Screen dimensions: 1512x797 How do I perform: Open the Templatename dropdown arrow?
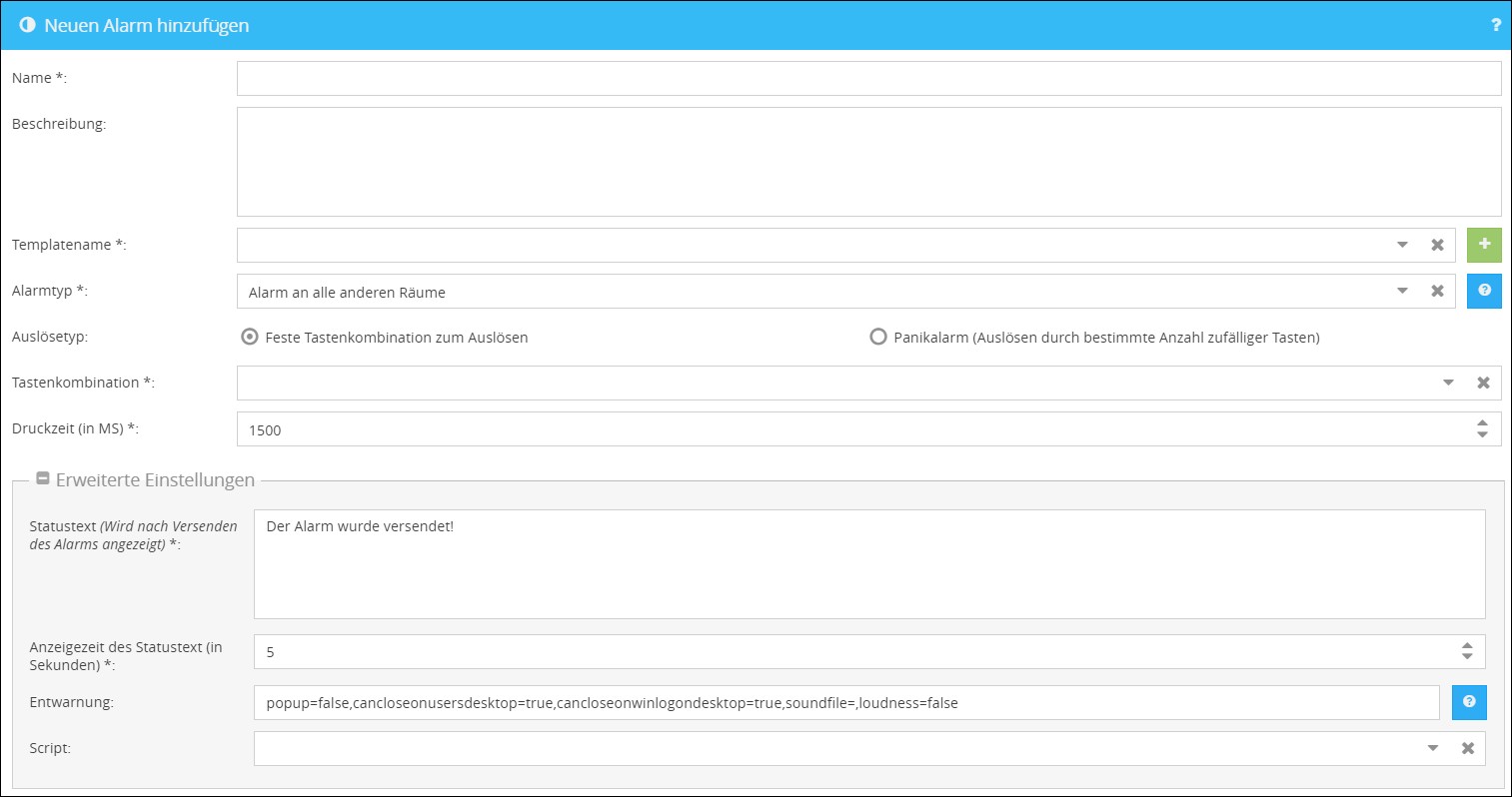coord(1402,245)
